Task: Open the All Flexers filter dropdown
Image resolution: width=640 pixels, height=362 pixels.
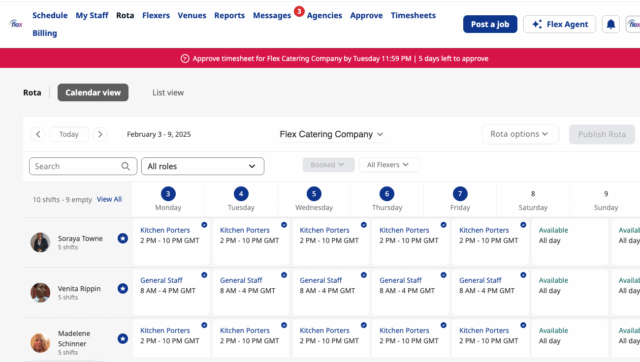Action: point(389,165)
